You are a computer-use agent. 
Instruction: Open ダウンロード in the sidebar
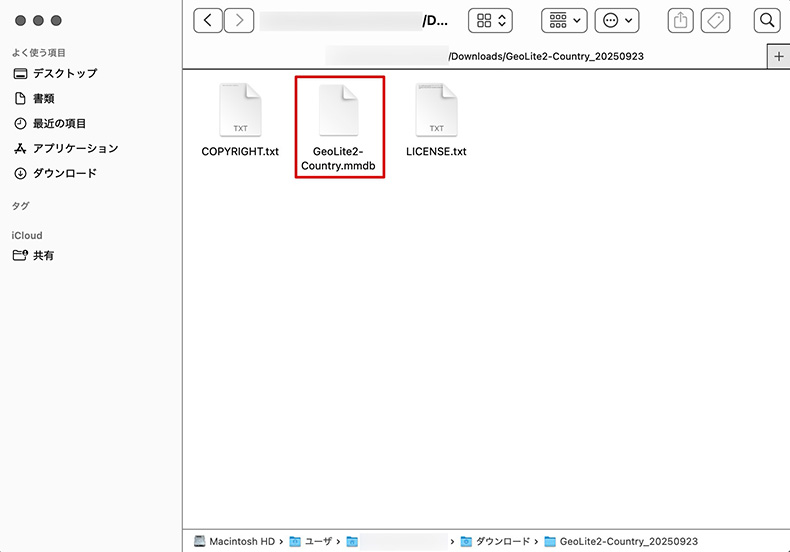[55, 173]
